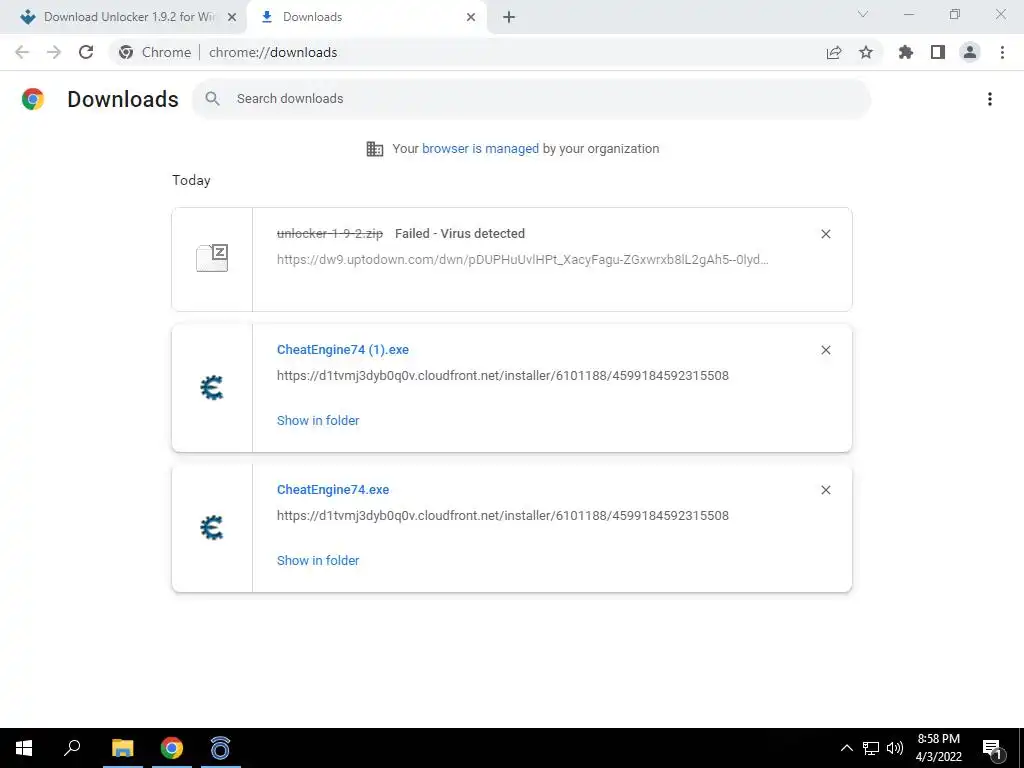Viewport: 1024px width, 768px height.
Task: Click the cloudfront URL under CheatEngine74 (1).exe
Action: pos(502,376)
